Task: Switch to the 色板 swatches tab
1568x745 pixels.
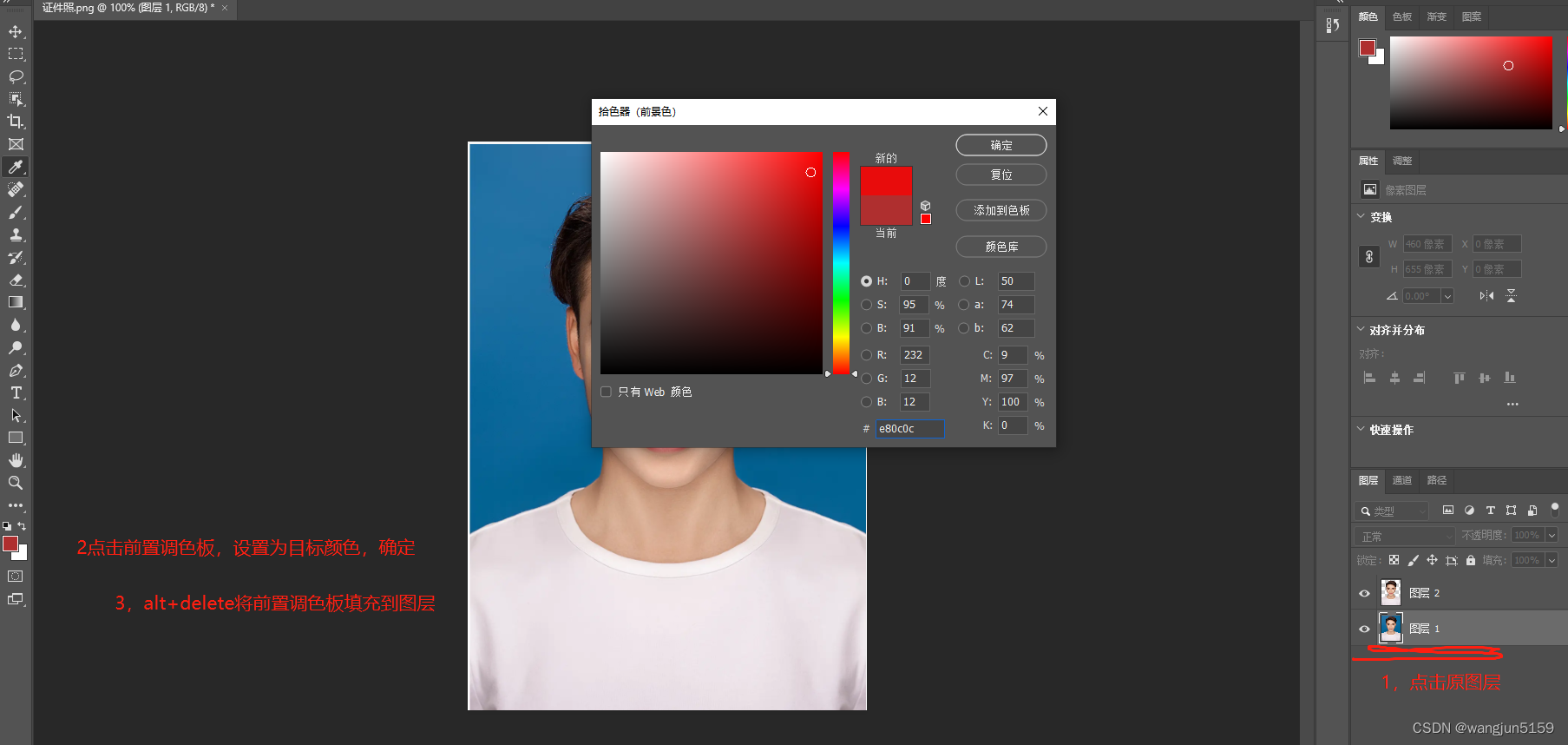Action: click(x=1402, y=16)
